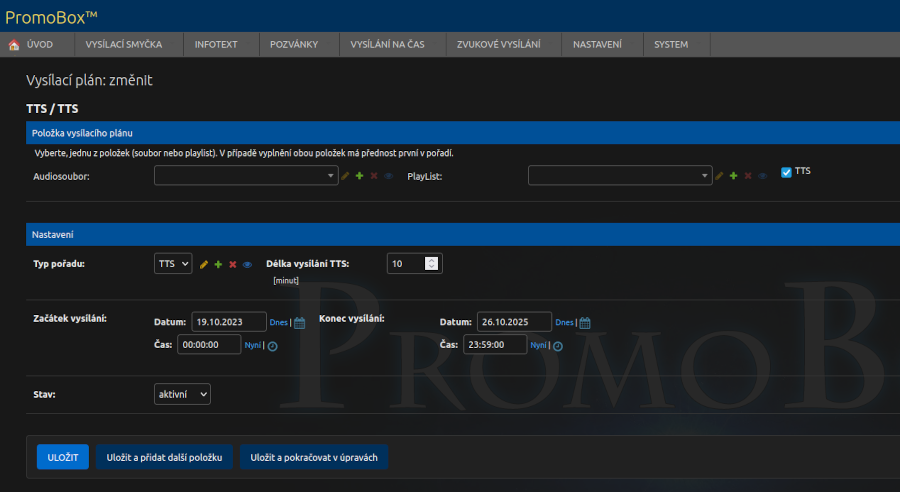Screen dimensions: 900x492
Task: Toggle the eye icon beside PlayList dropdown
Action: 762,176
